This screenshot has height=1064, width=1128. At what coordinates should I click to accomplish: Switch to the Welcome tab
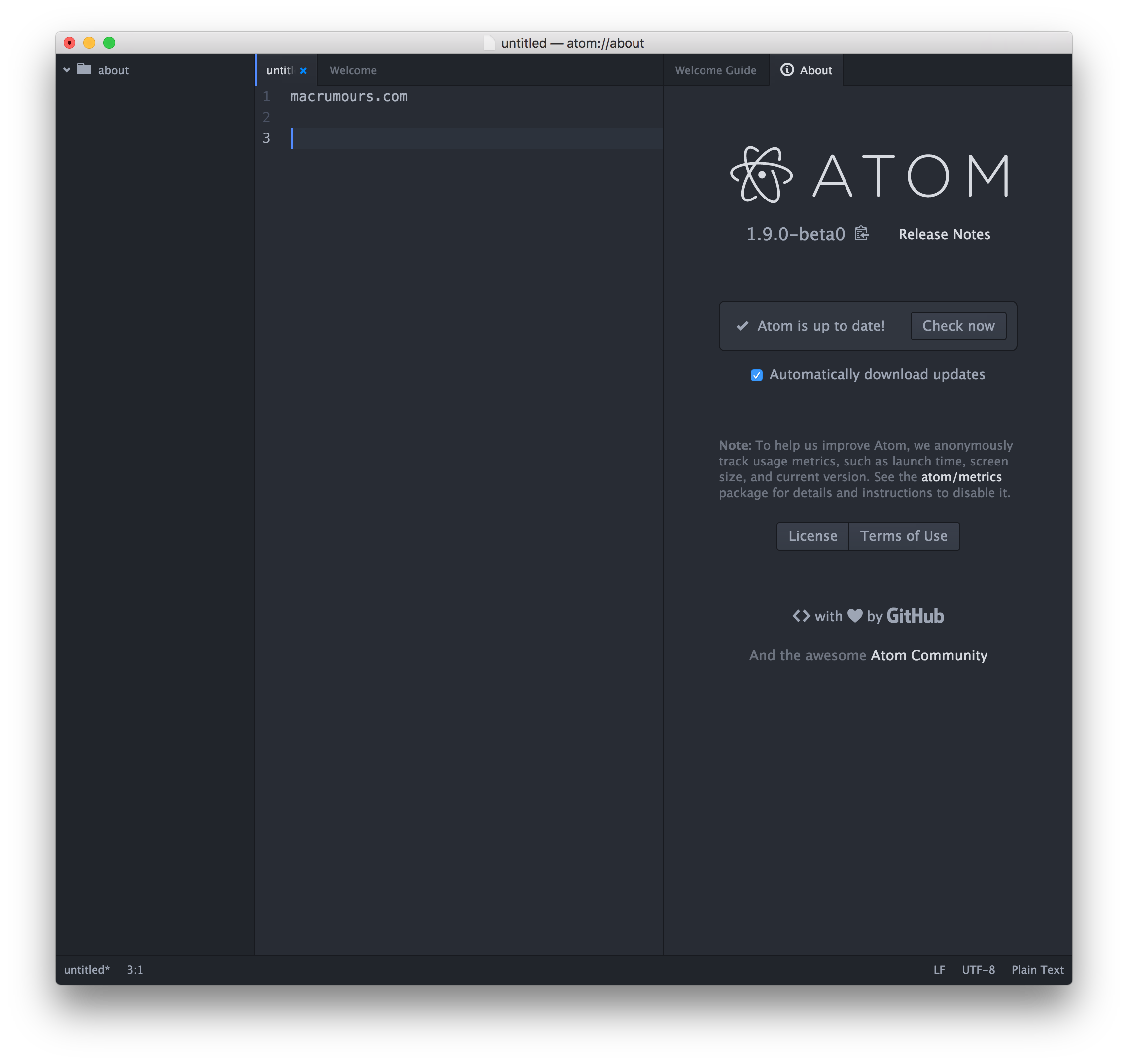353,70
